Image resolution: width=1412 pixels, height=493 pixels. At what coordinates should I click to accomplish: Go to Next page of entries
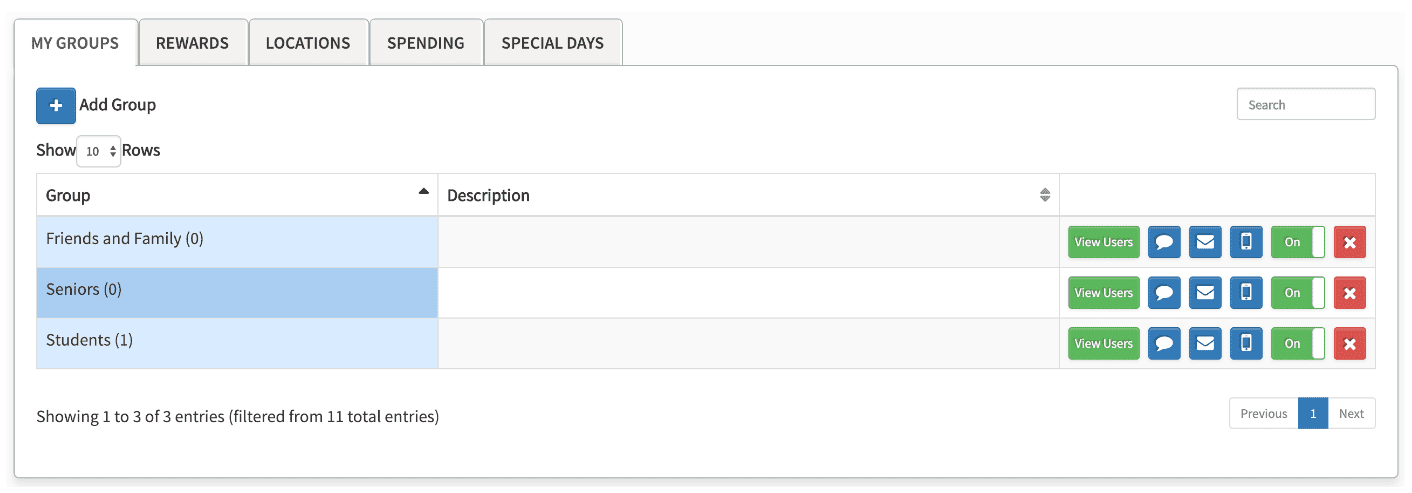tap(1351, 414)
